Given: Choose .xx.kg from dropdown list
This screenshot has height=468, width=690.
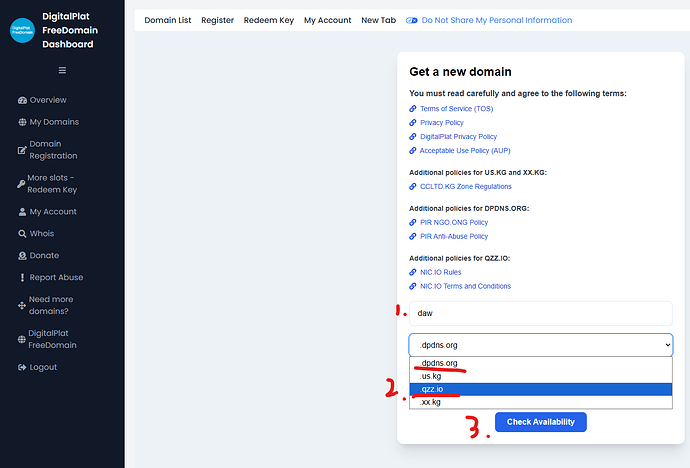Looking at the screenshot, I should [541, 402].
